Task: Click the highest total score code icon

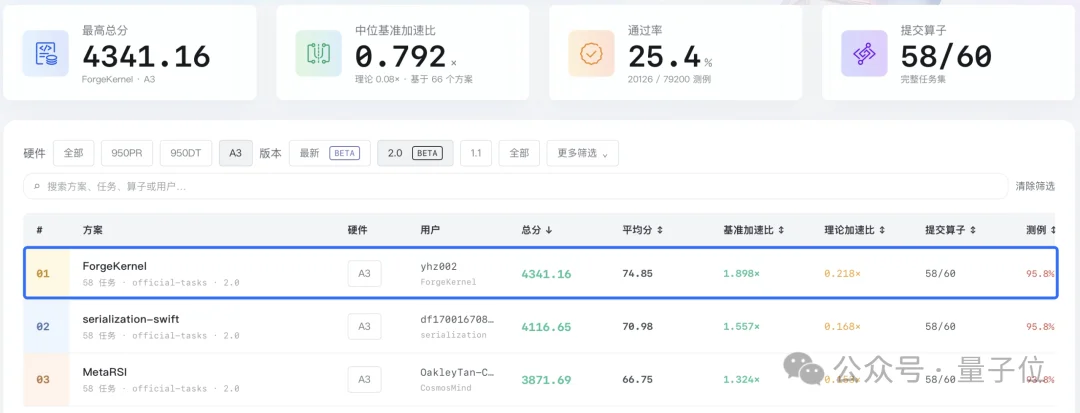Action: pyautogui.click(x=45, y=53)
